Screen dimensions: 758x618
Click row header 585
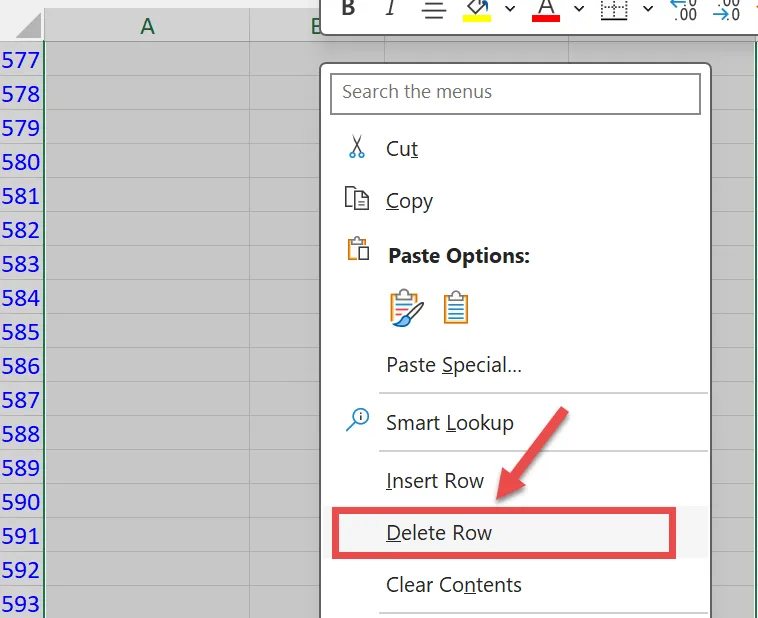[21, 332]
